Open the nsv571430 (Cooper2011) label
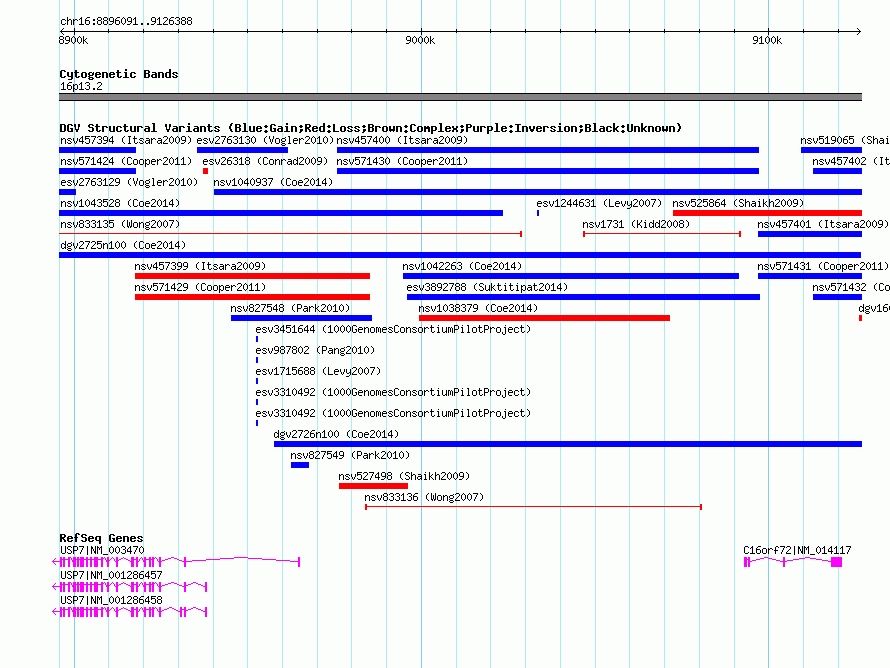890x668 pixels. (x=402, y=161)
